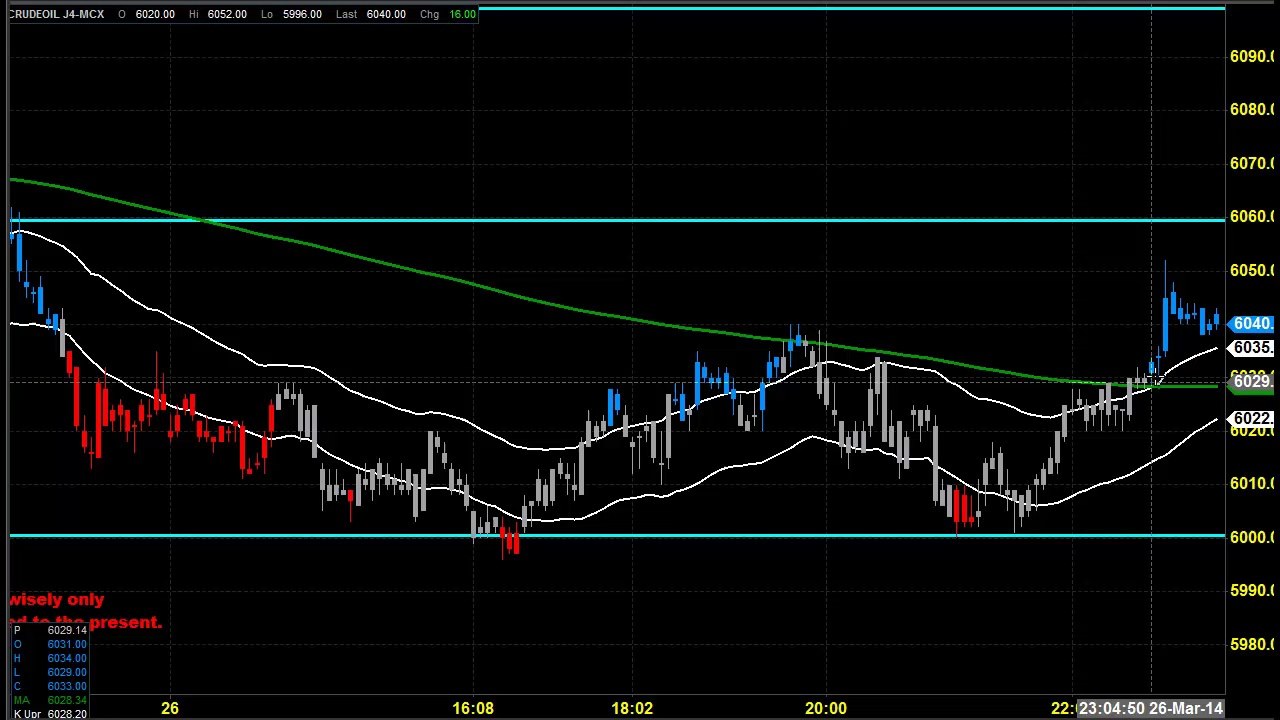Click the green Chg value 16.00
Viewport: 1280px width, 720px height.
click(462, 14)
